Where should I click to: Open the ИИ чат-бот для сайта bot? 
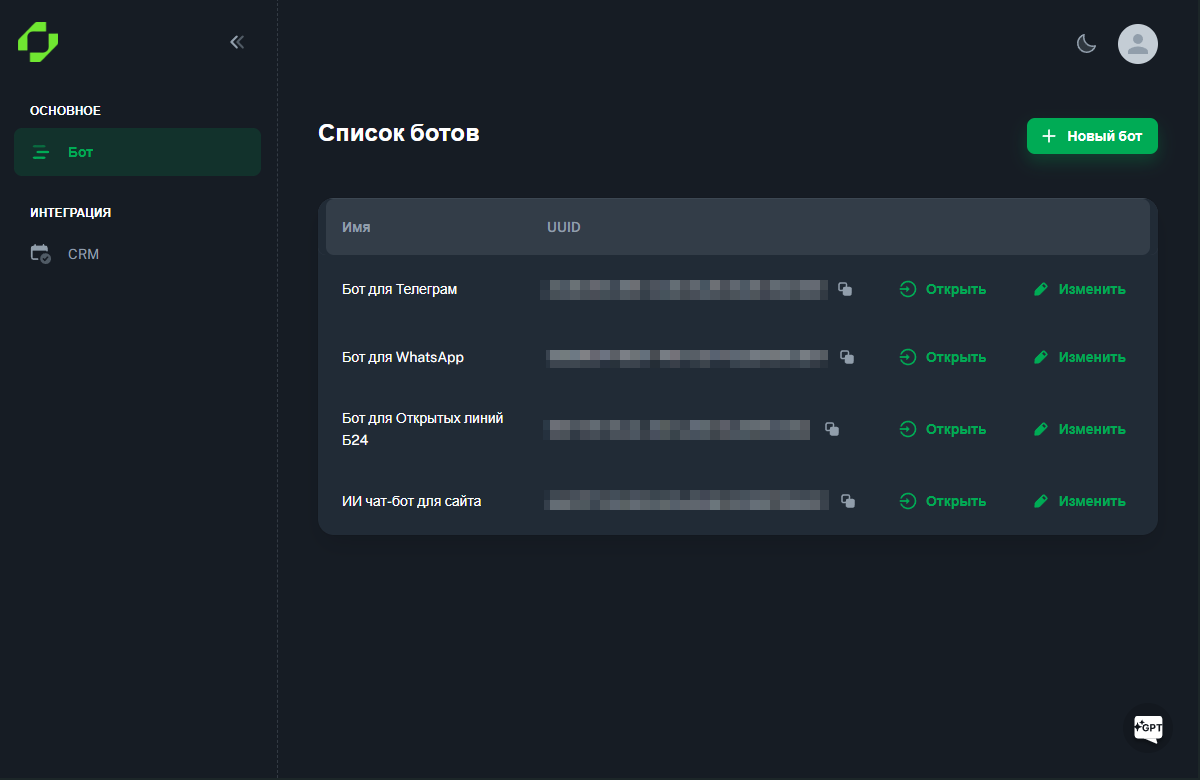click(x=943, y=501)
